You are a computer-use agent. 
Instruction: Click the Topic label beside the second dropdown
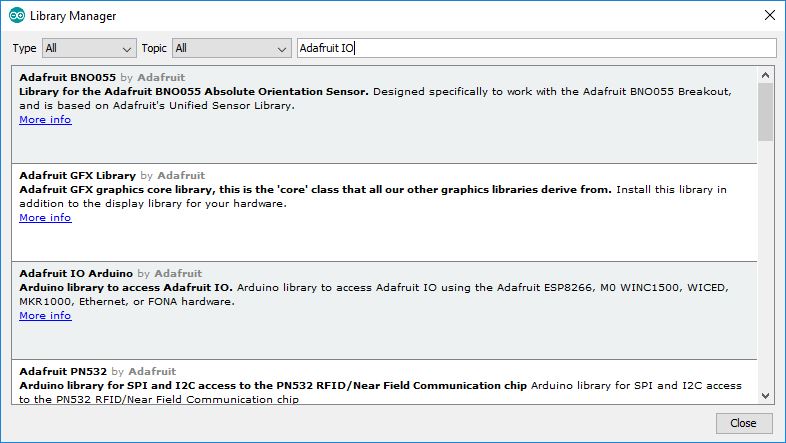[x=154, y=48]
